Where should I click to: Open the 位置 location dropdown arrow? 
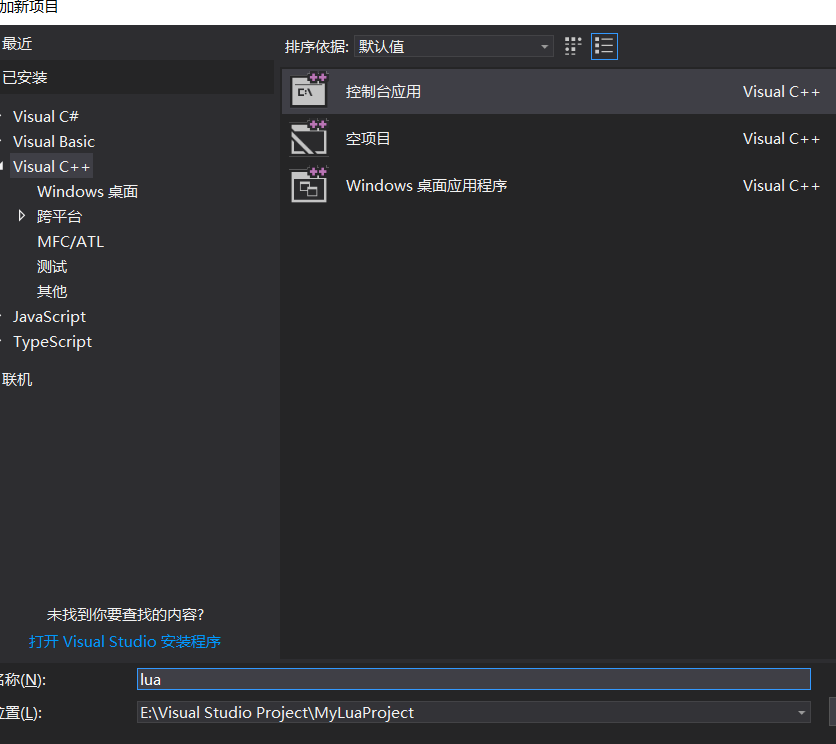(x=801, y=713)
